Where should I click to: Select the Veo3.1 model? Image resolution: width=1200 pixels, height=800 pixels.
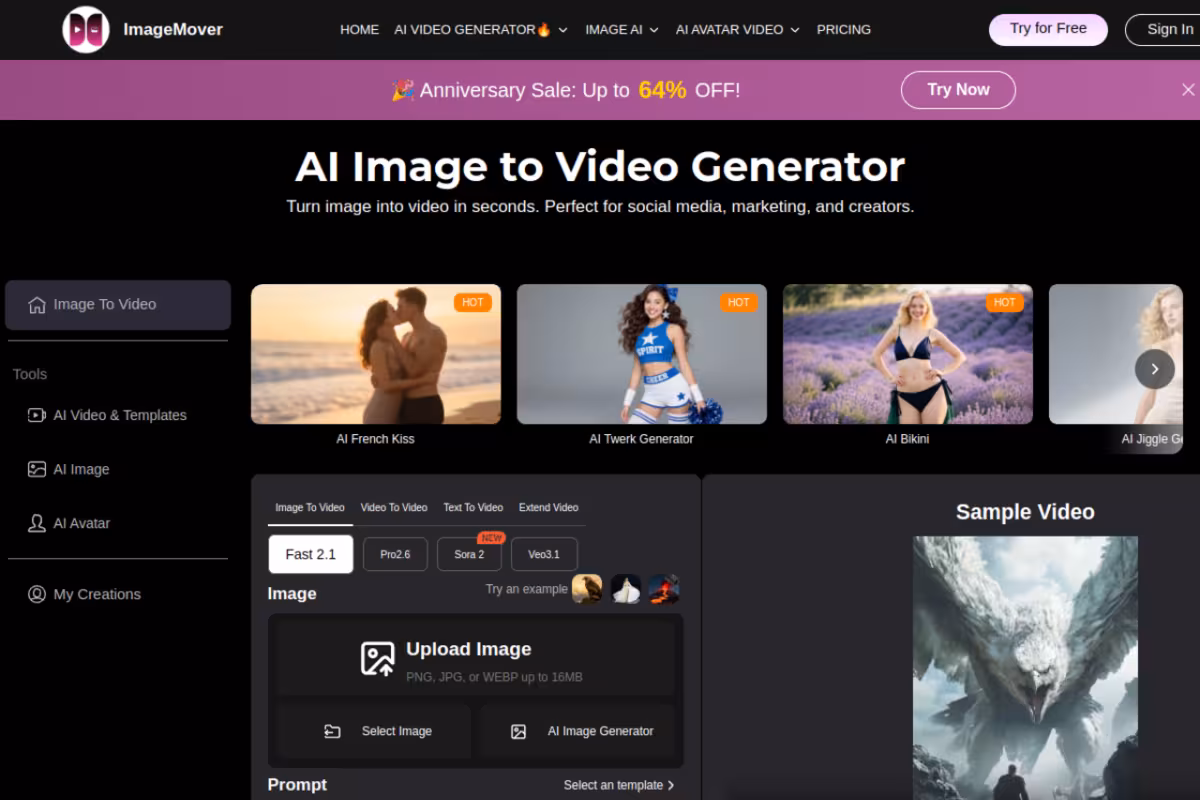[x=544, y=554]
